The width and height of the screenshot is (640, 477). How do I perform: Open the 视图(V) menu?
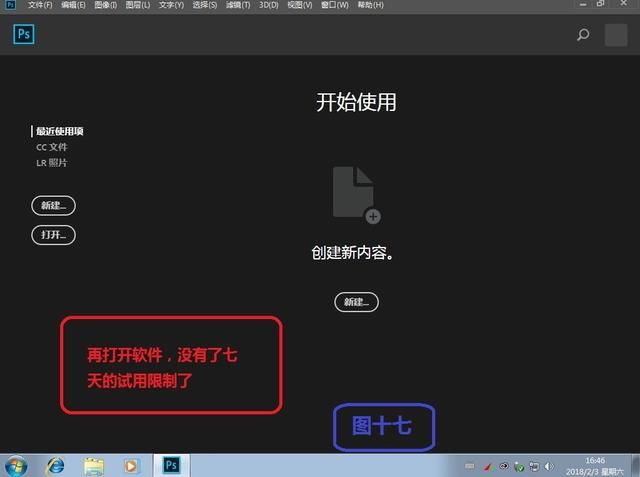tap(300, 5)
